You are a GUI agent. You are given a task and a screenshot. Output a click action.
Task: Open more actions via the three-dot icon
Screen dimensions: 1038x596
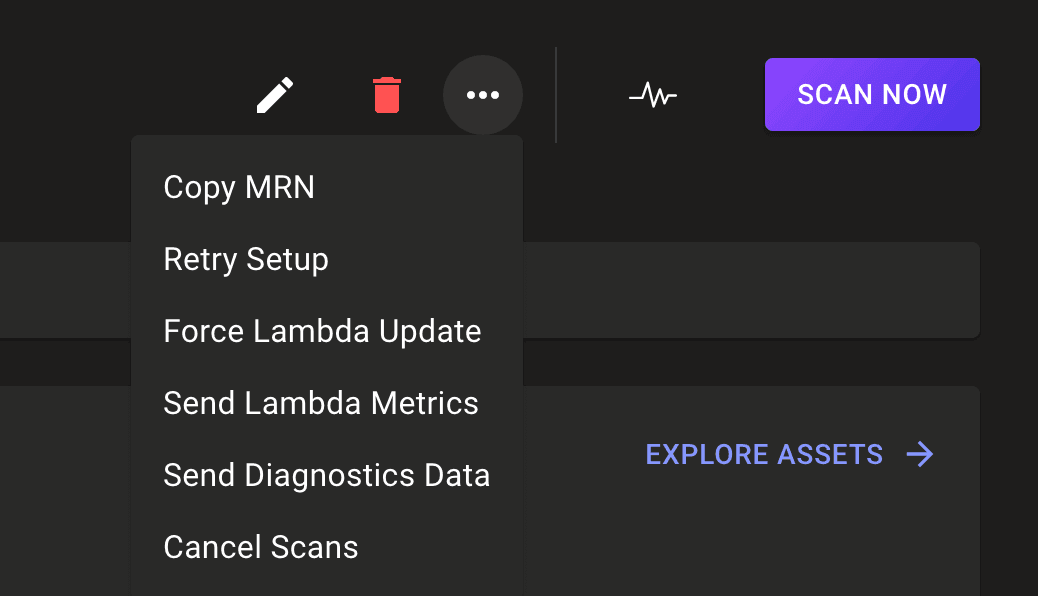click(x=483, y=94)
